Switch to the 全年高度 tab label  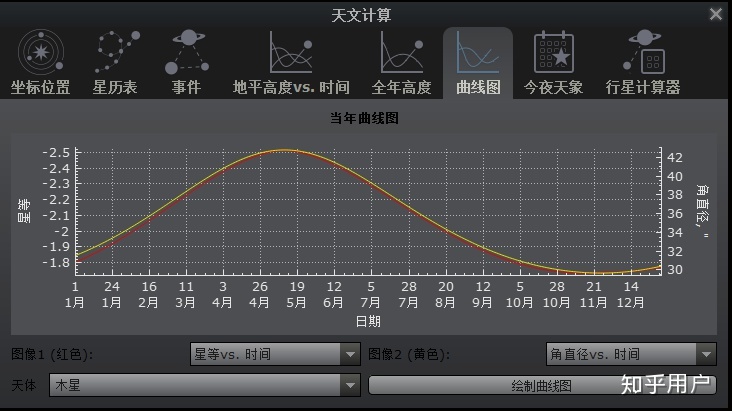click(401, 87)
